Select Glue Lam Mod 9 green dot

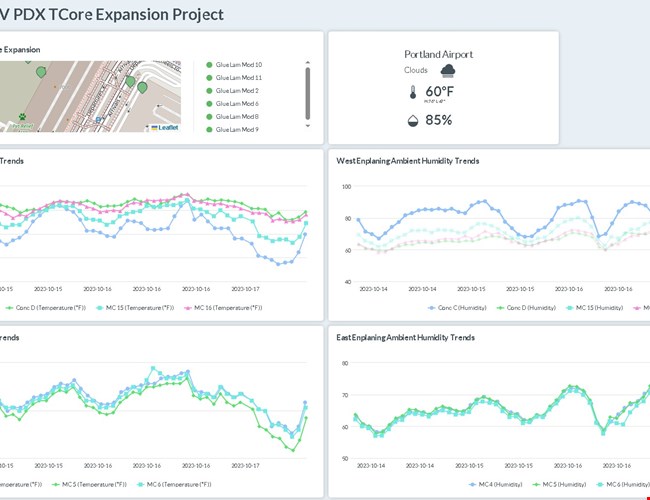click(x=209, y=129)
